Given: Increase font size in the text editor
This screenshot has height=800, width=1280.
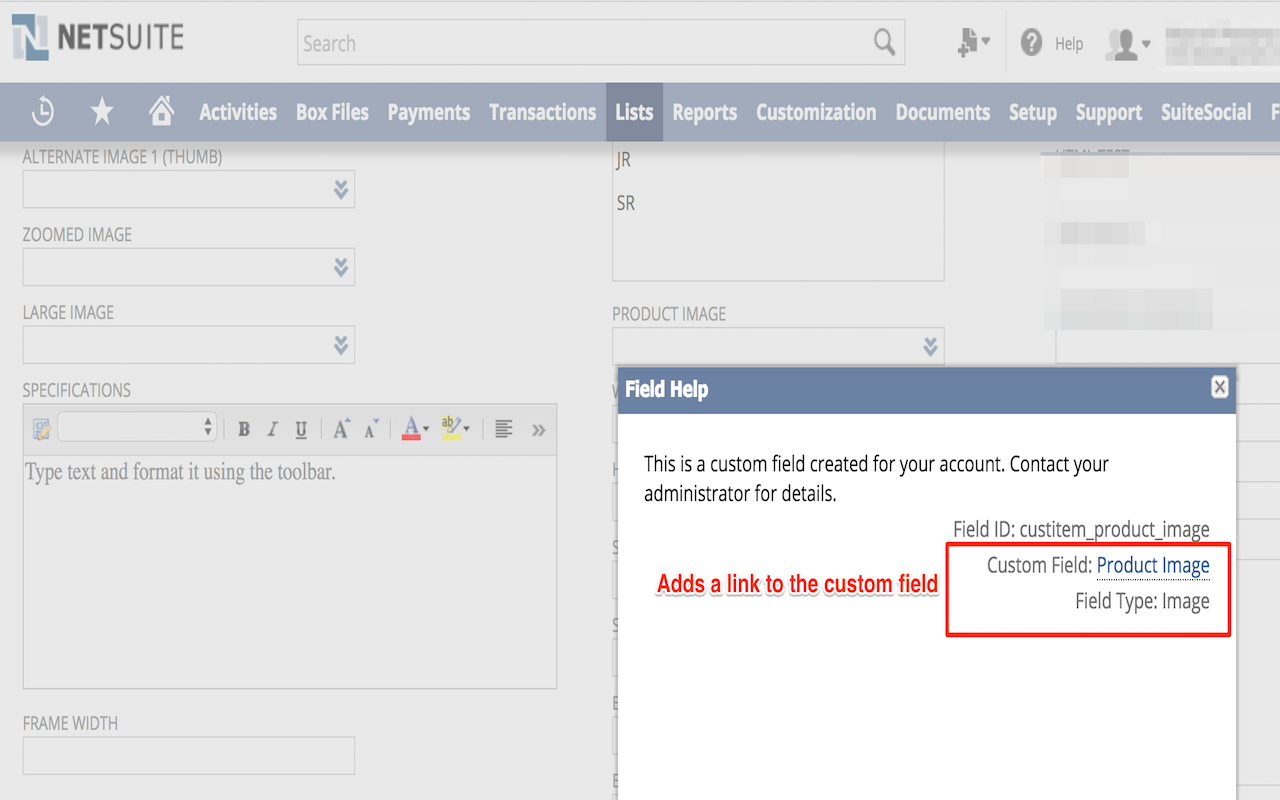Looking at the screenshot, I should pos(340,429).
